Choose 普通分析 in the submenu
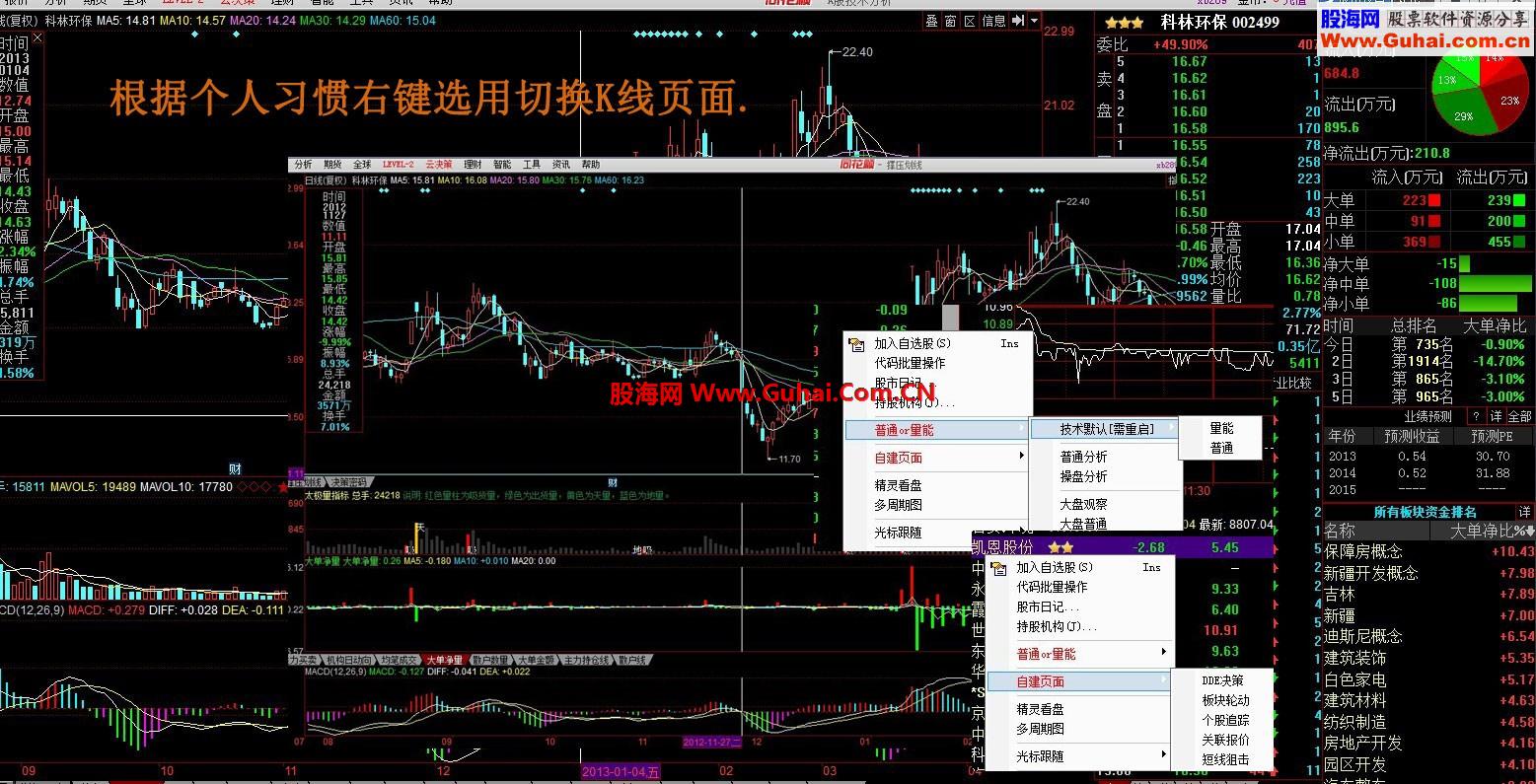The height and width of the screenshot is (784, 1536). [x=1083, y=457]
